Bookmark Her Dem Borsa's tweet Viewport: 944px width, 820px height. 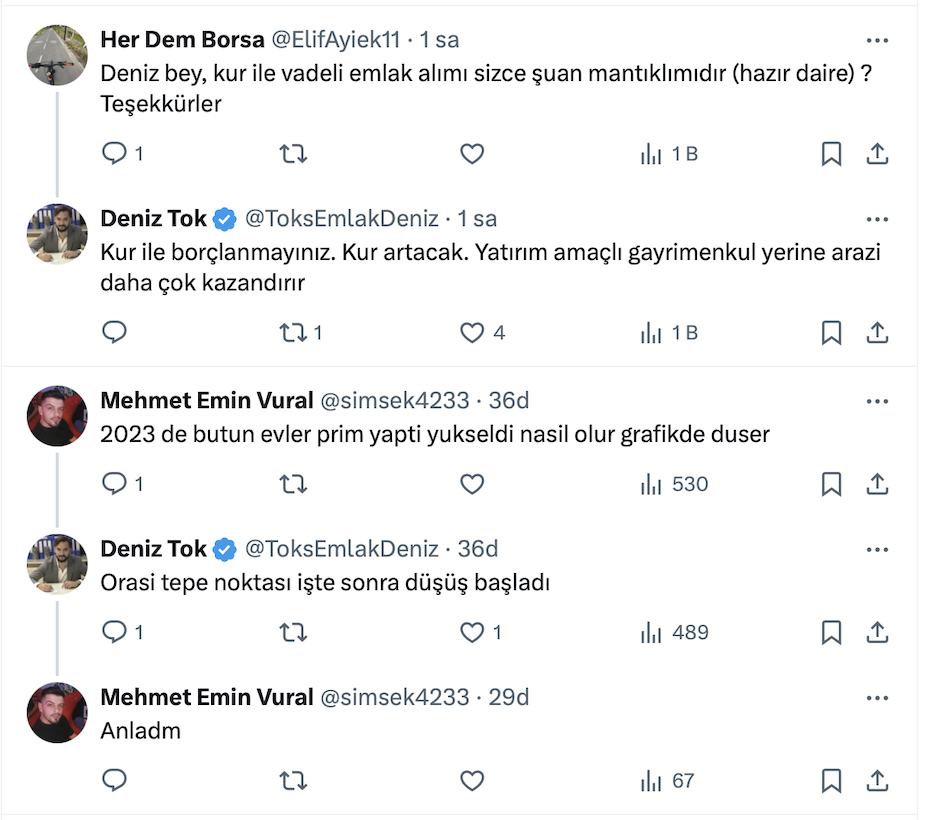point(831,154)
